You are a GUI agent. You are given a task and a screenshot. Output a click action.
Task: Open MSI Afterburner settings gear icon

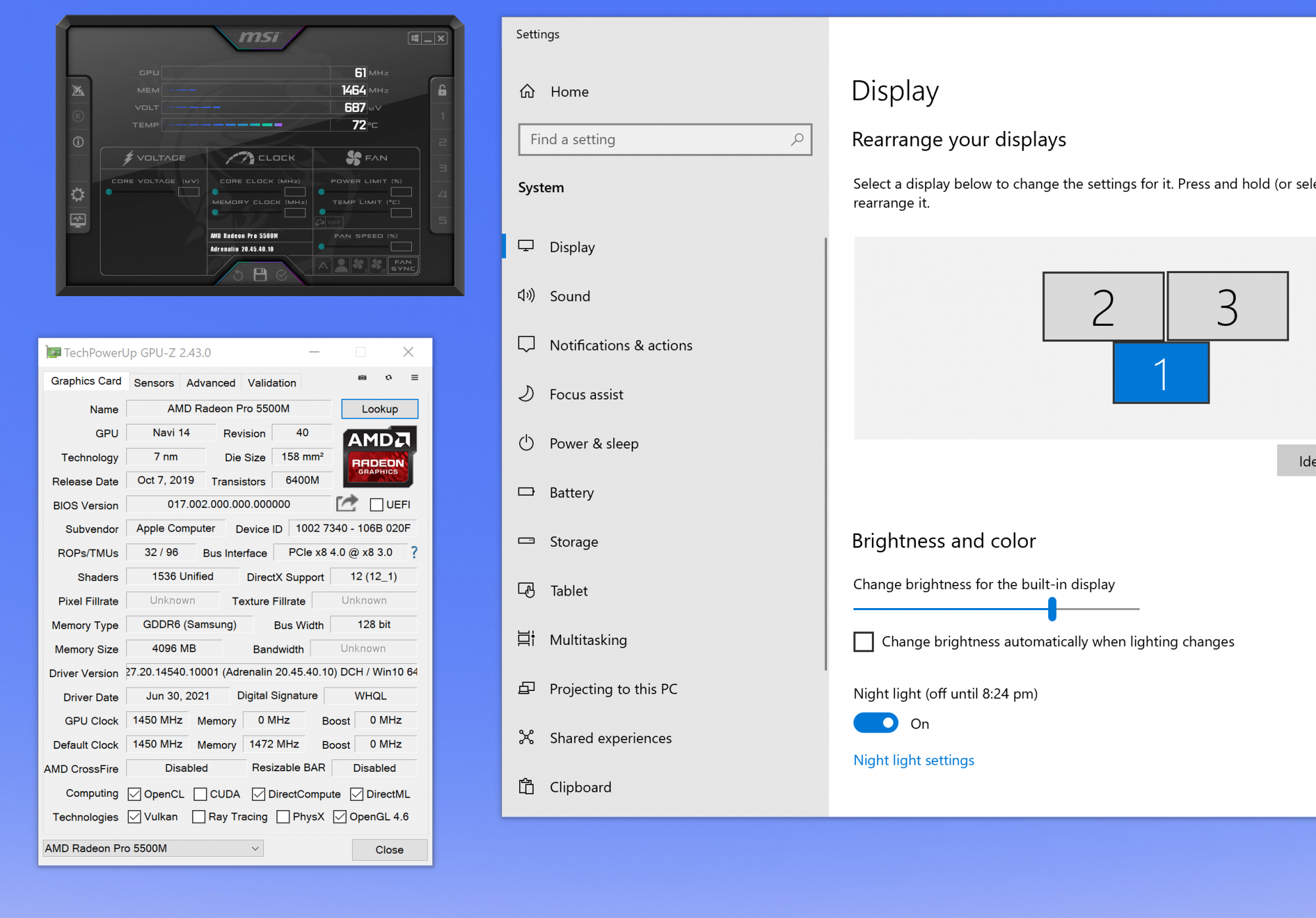[78, 195]
